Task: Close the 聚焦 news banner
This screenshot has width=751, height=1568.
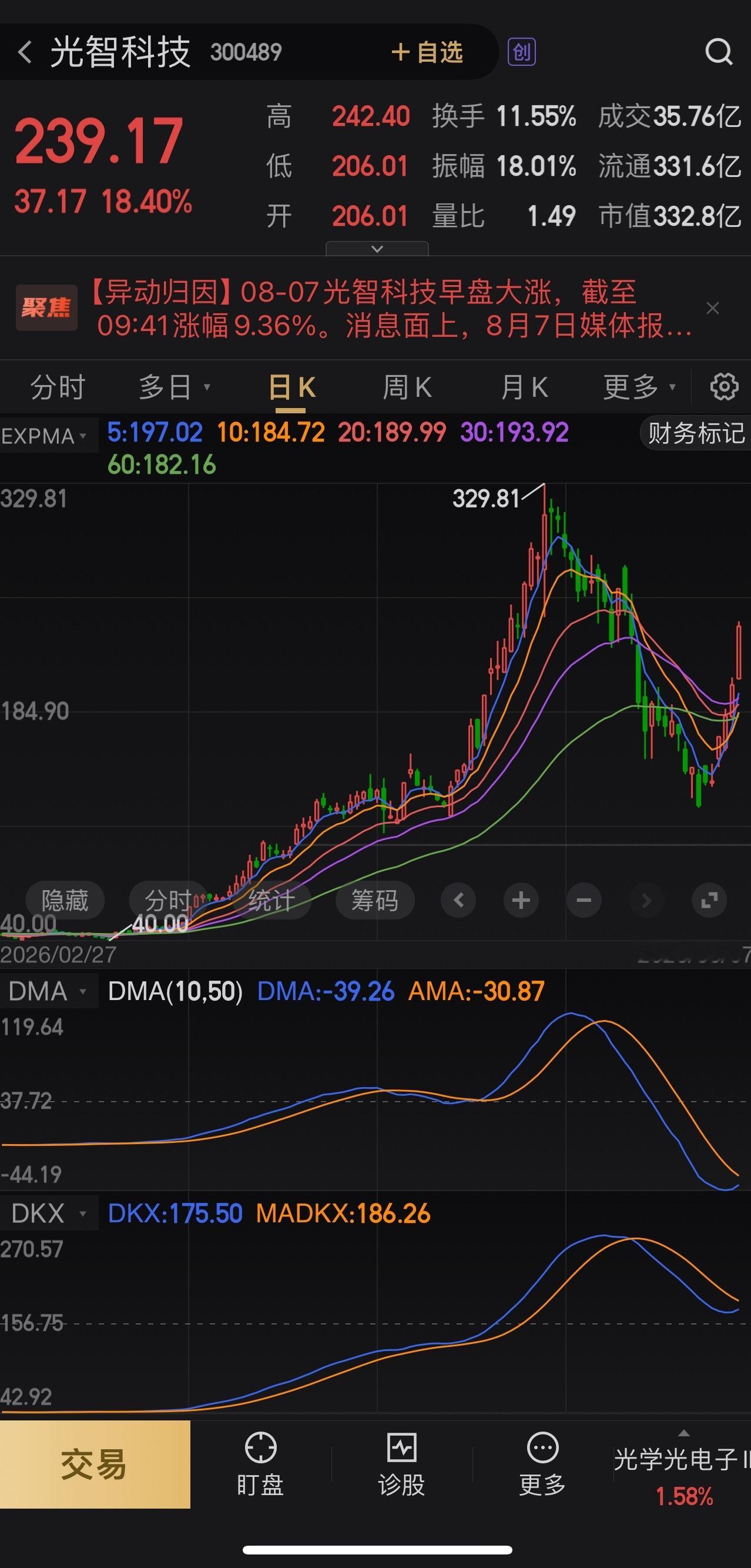Action: (x=713, y=309)
